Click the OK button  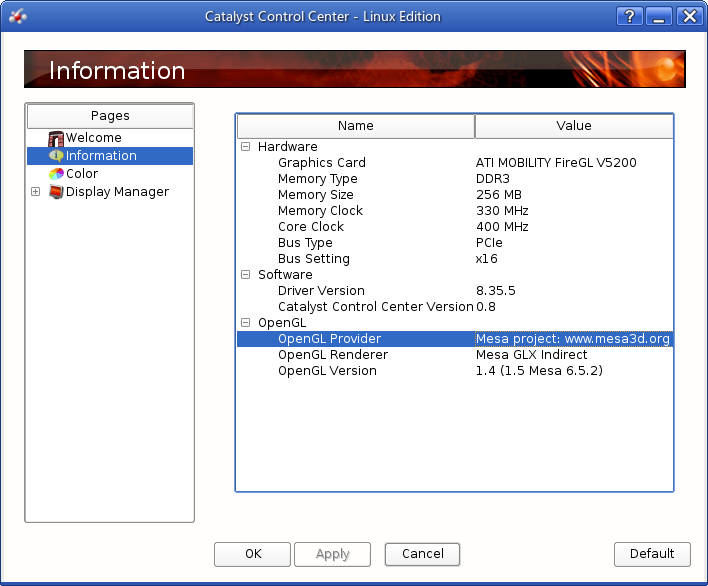(x=252, y=554)
